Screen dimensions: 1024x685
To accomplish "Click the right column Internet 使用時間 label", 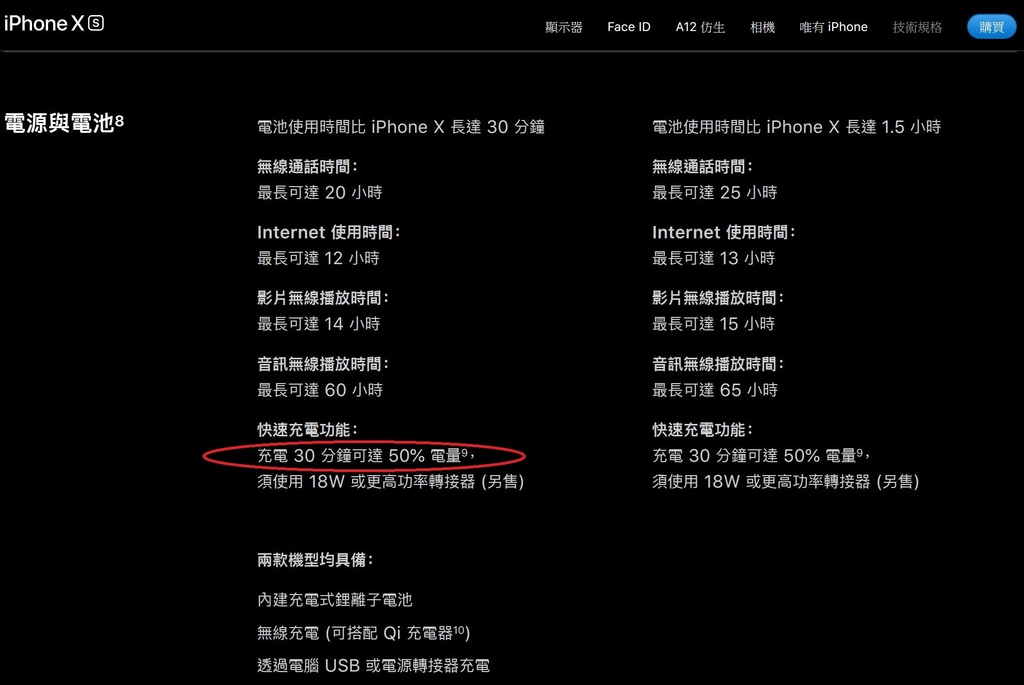I will point(724,232).
